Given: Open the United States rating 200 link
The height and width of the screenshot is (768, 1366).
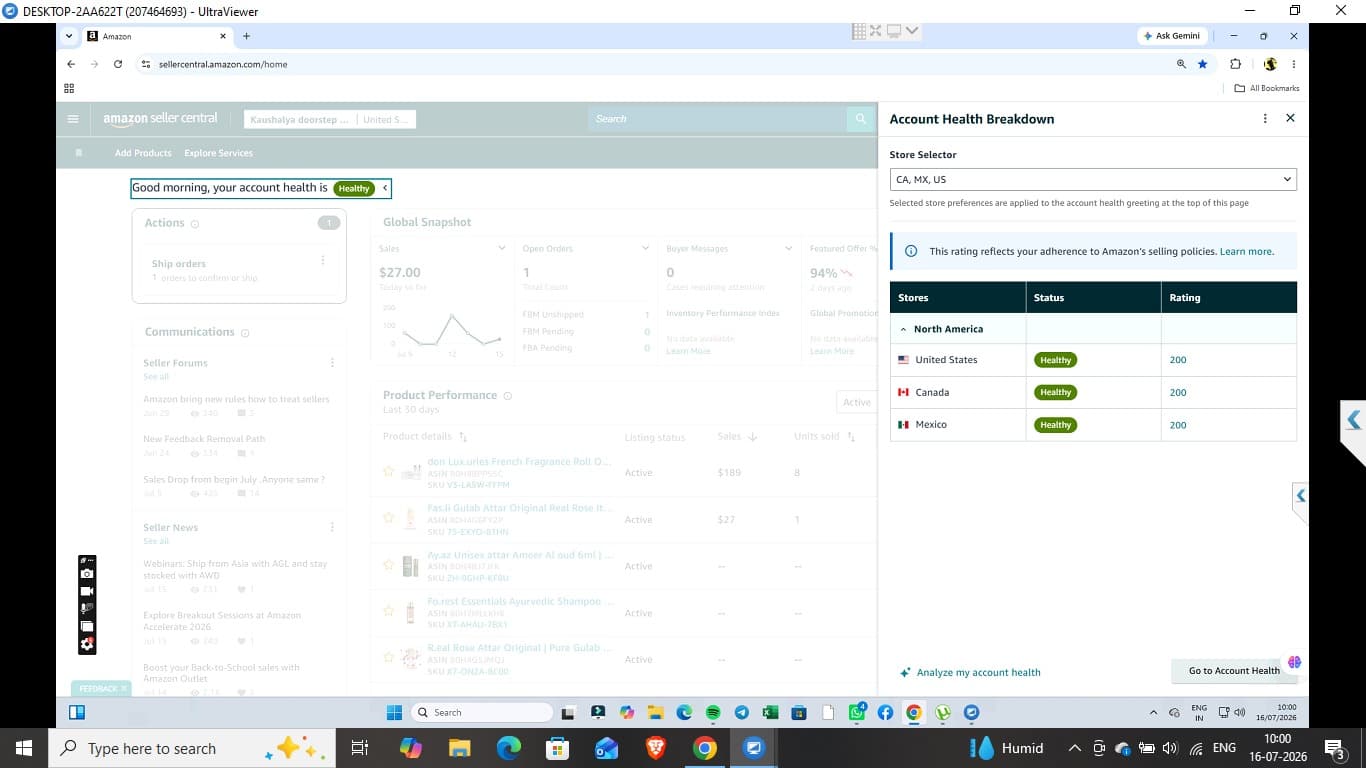Looking at the screenshot, I should point(1178,360).
